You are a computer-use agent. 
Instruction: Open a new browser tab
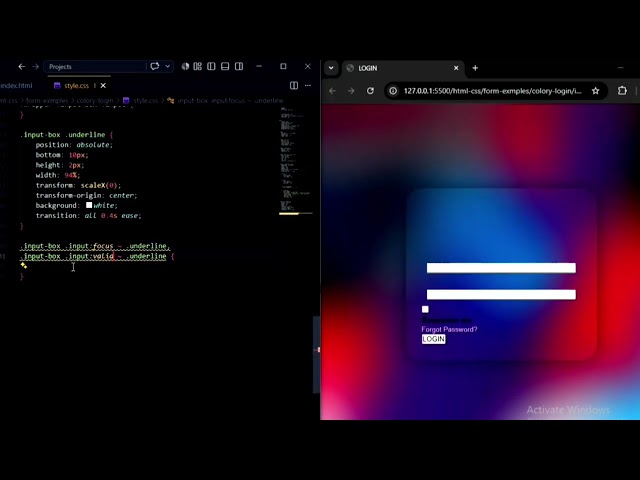pos(475,68)
